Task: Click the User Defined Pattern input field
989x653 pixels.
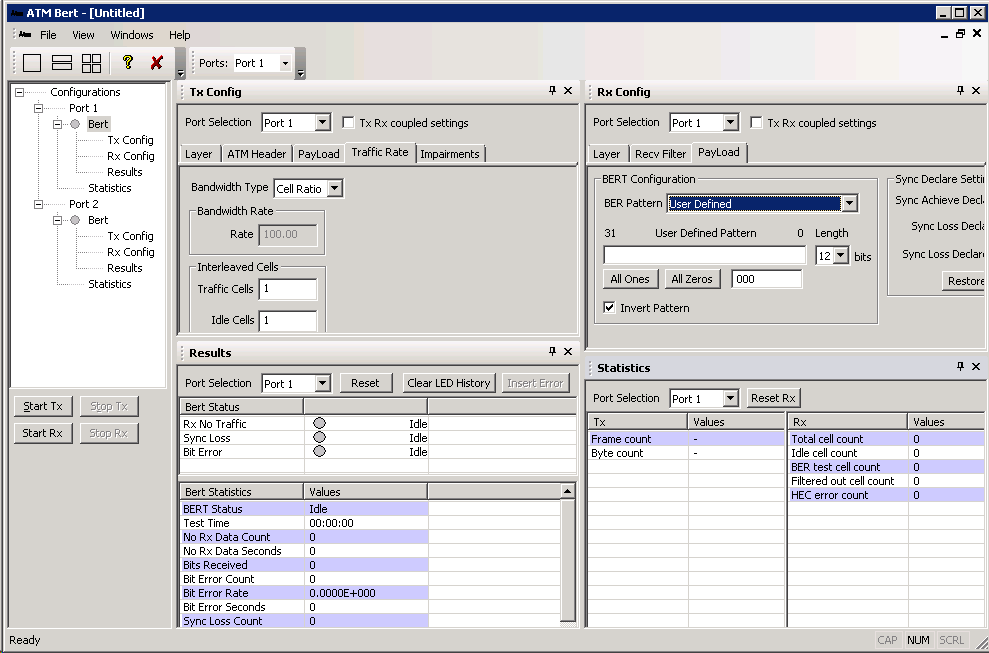Action: point(705,255)
